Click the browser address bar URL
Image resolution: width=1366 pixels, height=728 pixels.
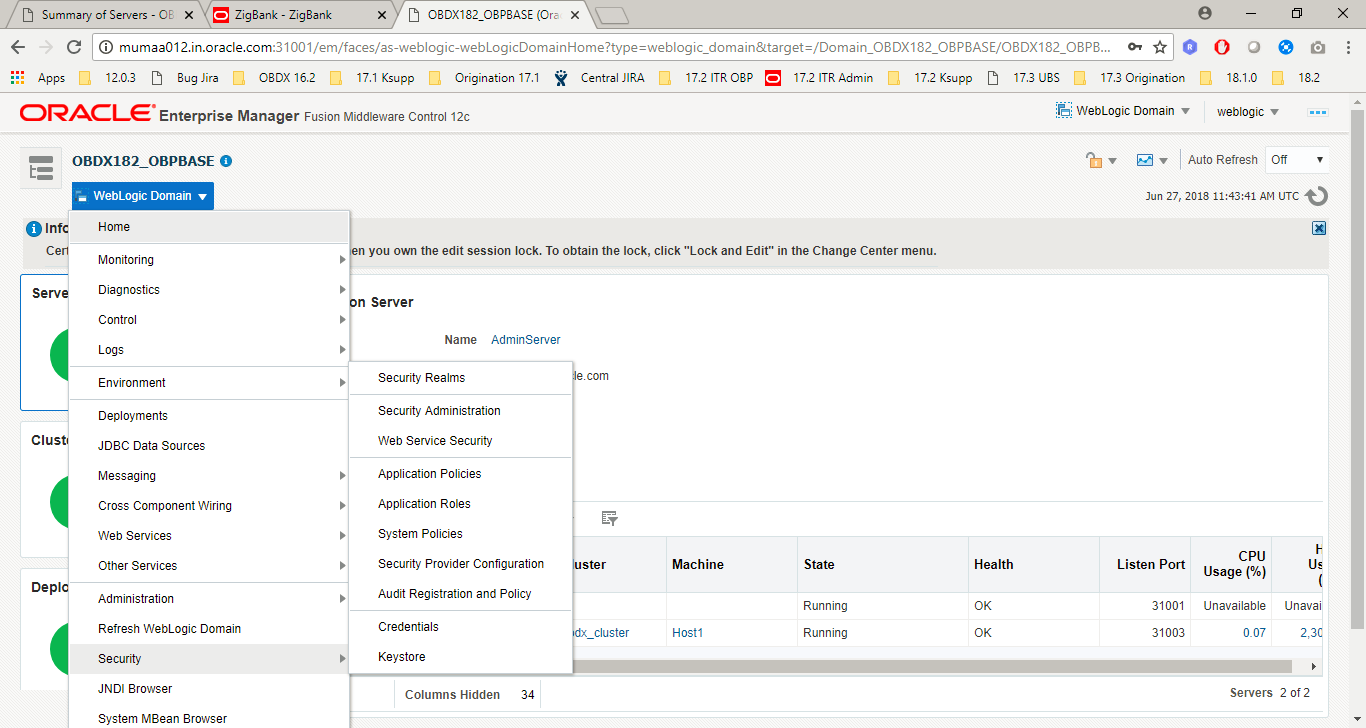614,47
